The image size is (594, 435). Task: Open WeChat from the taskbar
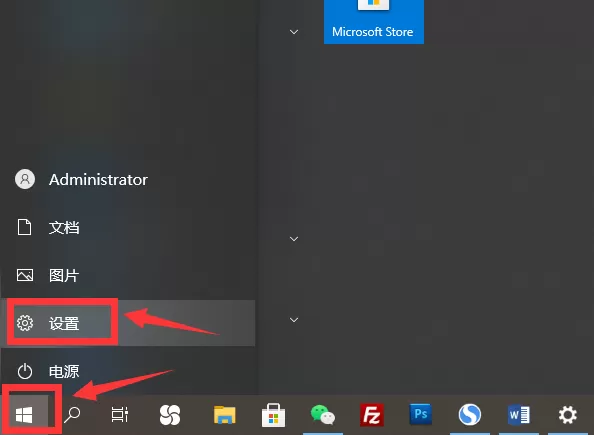tap(323, 415)
